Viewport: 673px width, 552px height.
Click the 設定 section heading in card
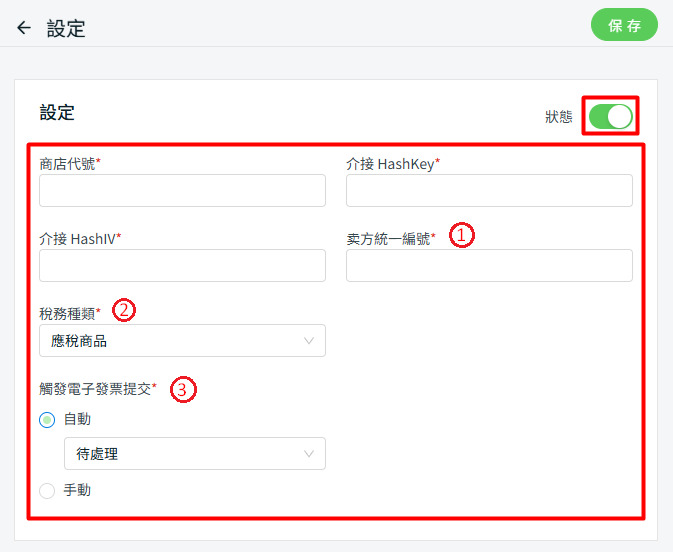click(57, 112)
